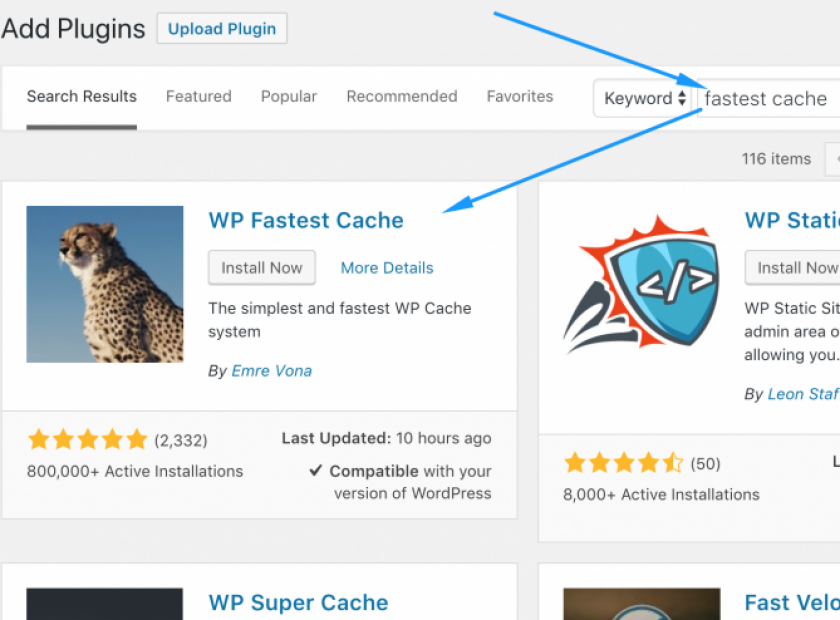Click the WP Super Cache title link
The image size is (840, 620).
(x=298, y=603)
